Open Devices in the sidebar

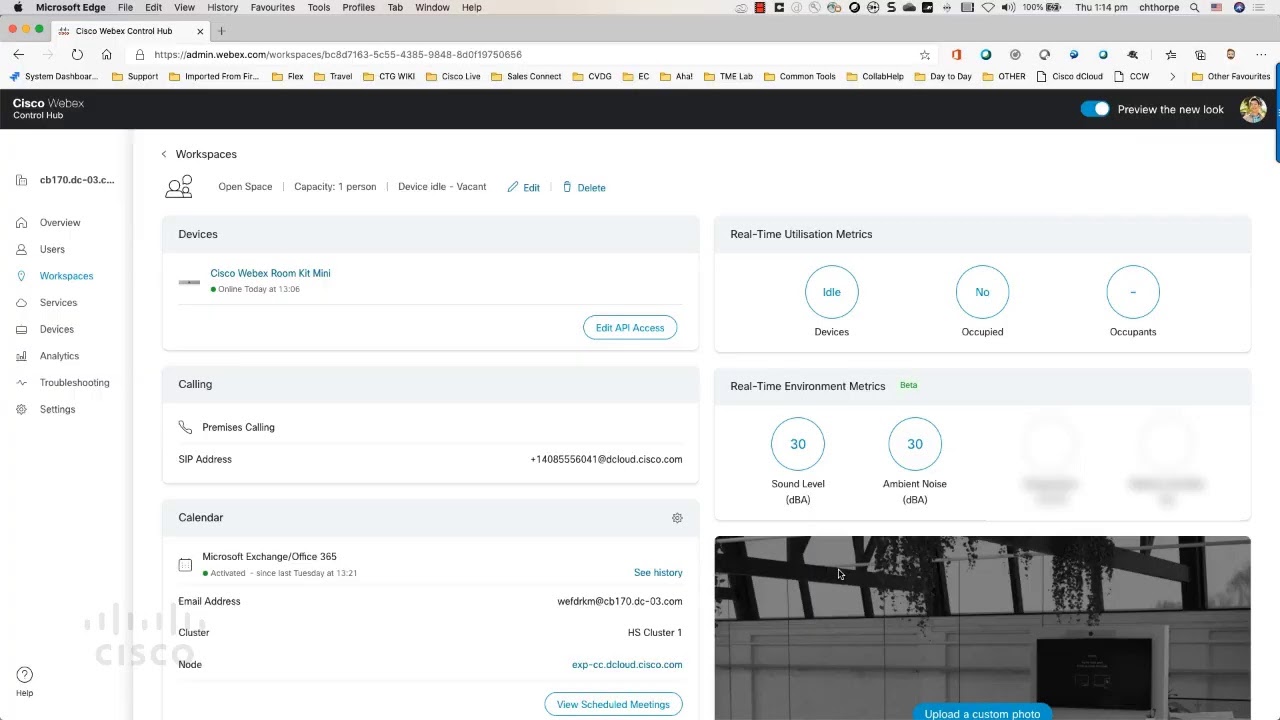click(x=57, y=329)
